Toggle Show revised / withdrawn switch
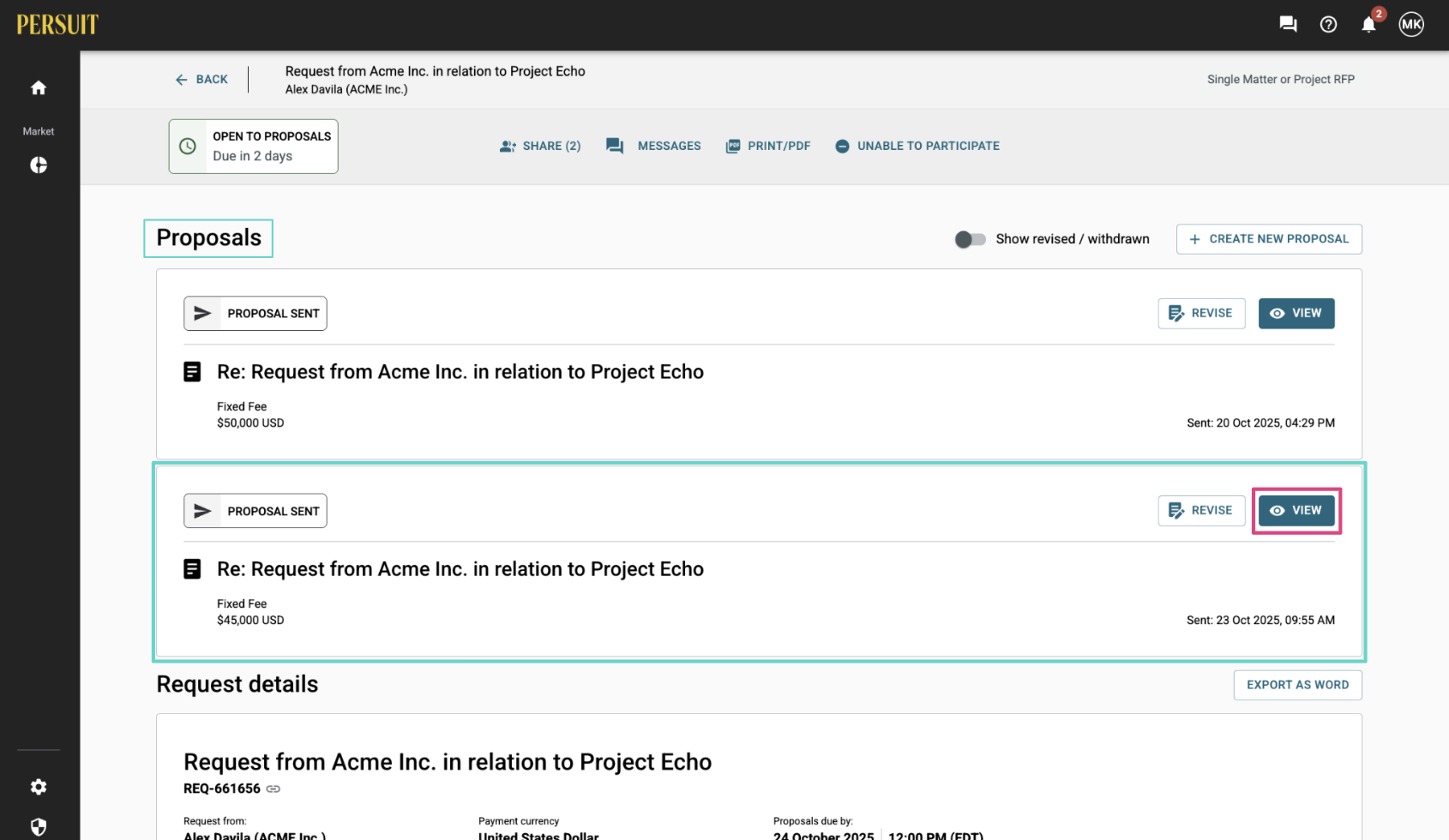Image resolution: width=1449 pixels, height=840 pixels. 970,239
